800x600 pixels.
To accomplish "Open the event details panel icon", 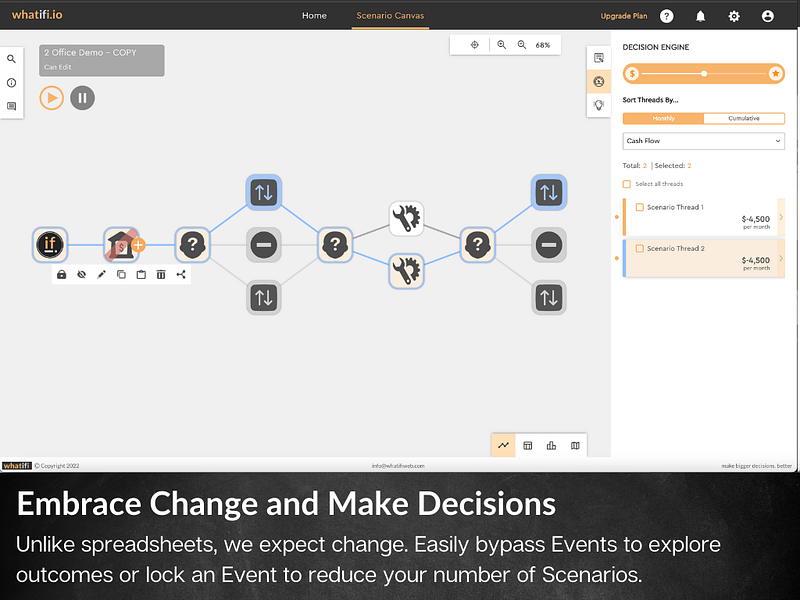I will (x=599, y=58).
